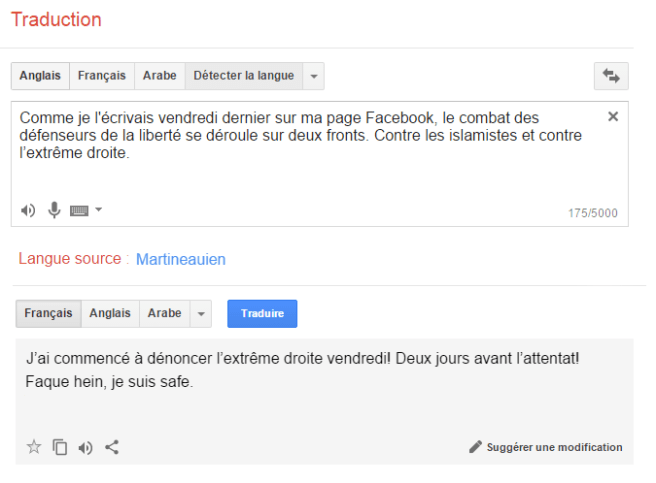Share the translation

coord(112,447)
